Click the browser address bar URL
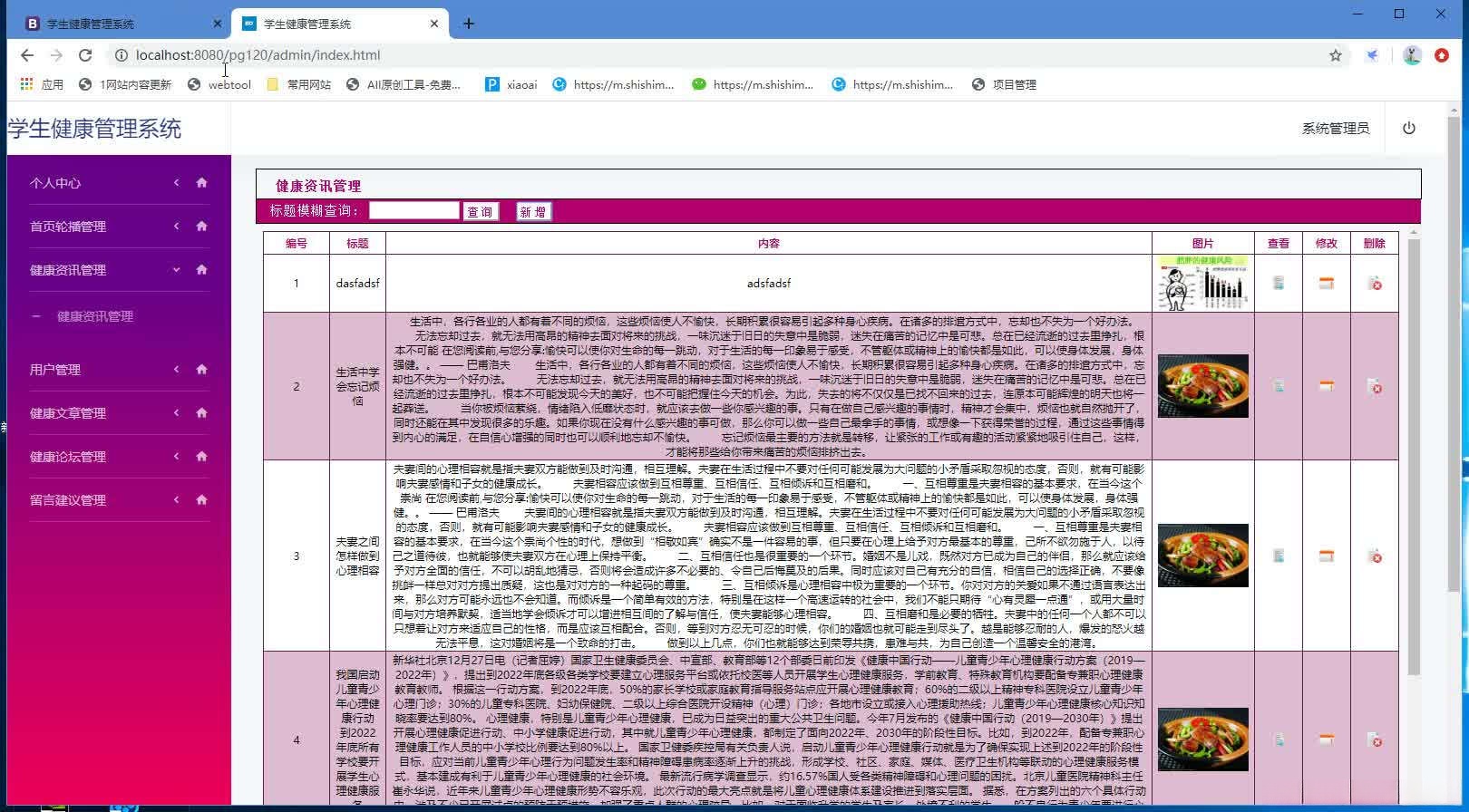The image size is (1469, 812). click(x=258, y=55)
